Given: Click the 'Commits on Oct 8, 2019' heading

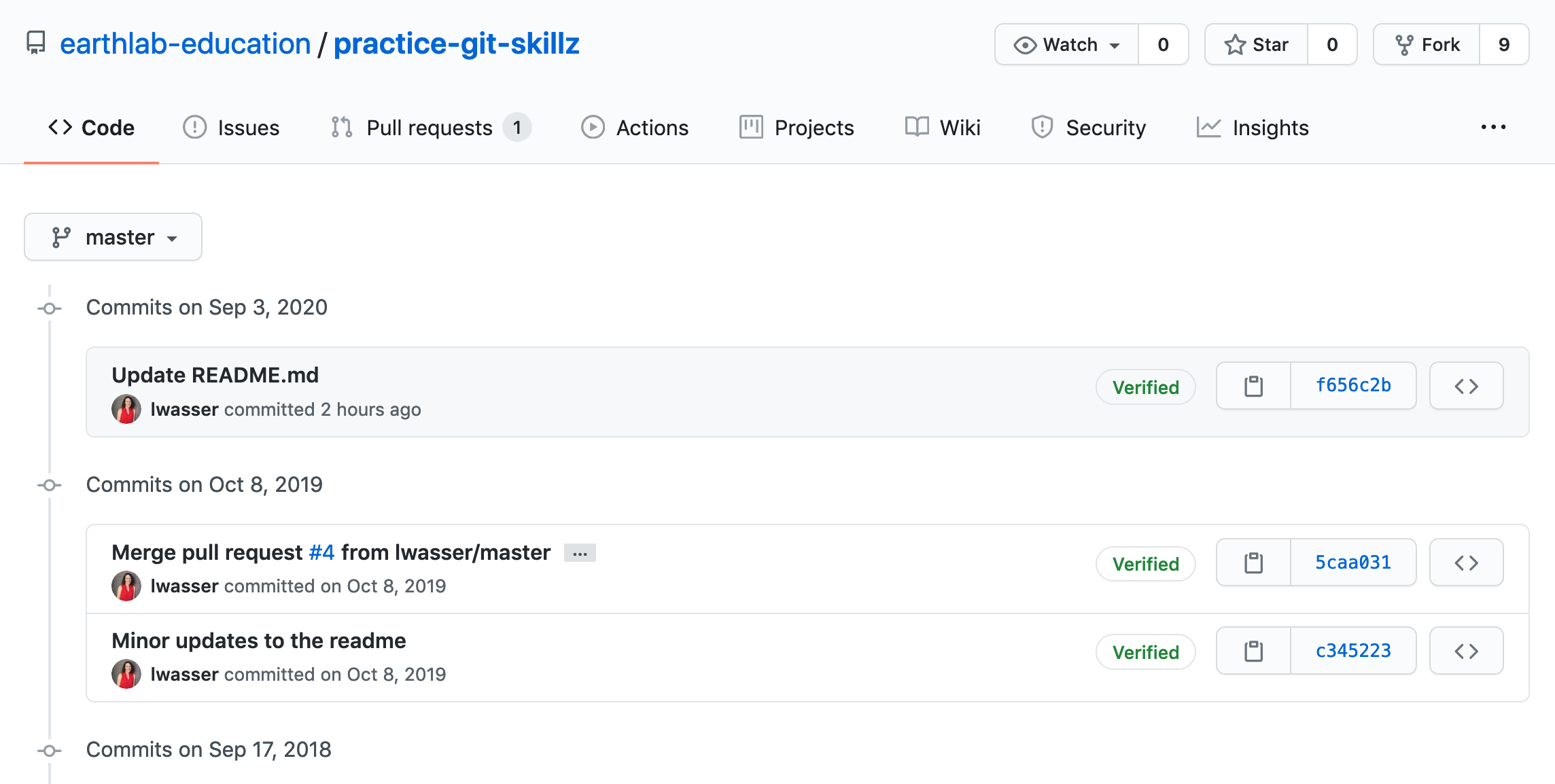Looking at the screenshot, I should pos(204,484).
